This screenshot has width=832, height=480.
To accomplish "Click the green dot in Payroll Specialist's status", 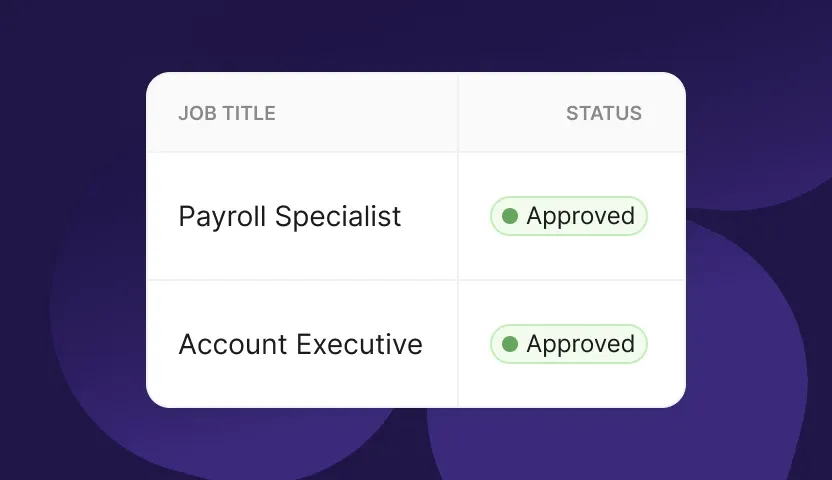I will [x=510, y=216].
